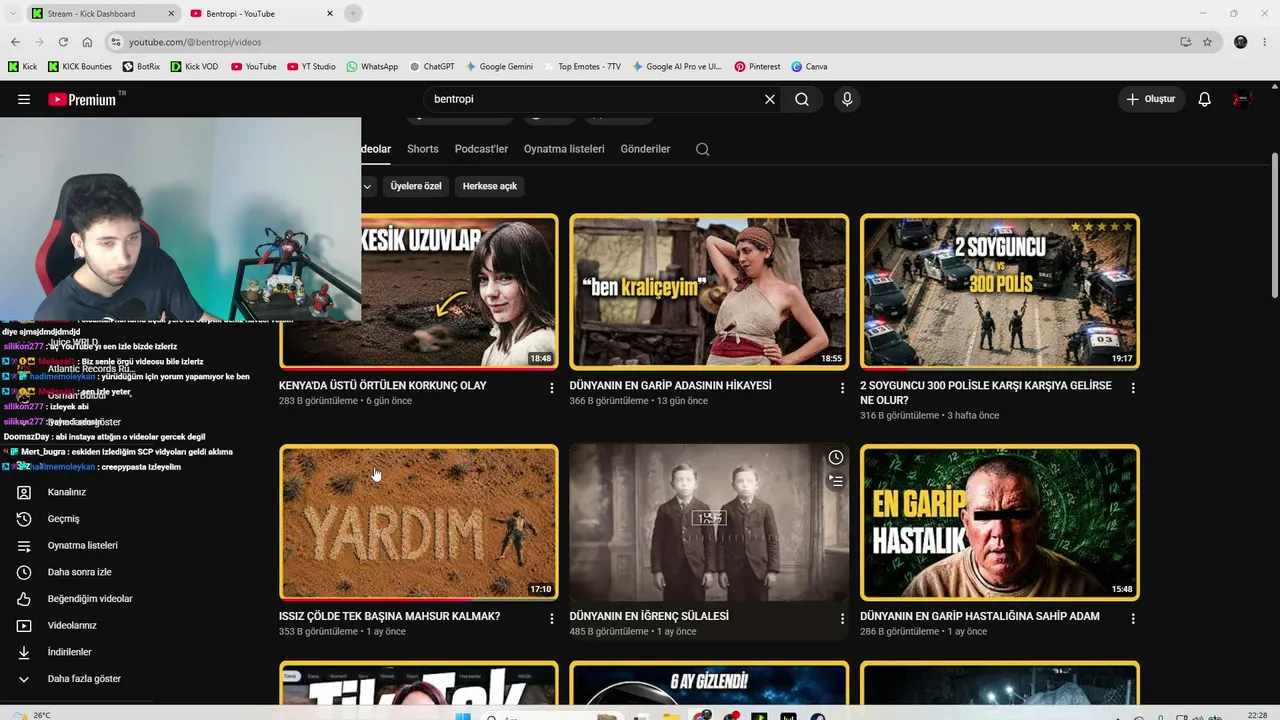1280x720 pixels.
Task: Run the search with the magnifier button
Action: (802, 99)
